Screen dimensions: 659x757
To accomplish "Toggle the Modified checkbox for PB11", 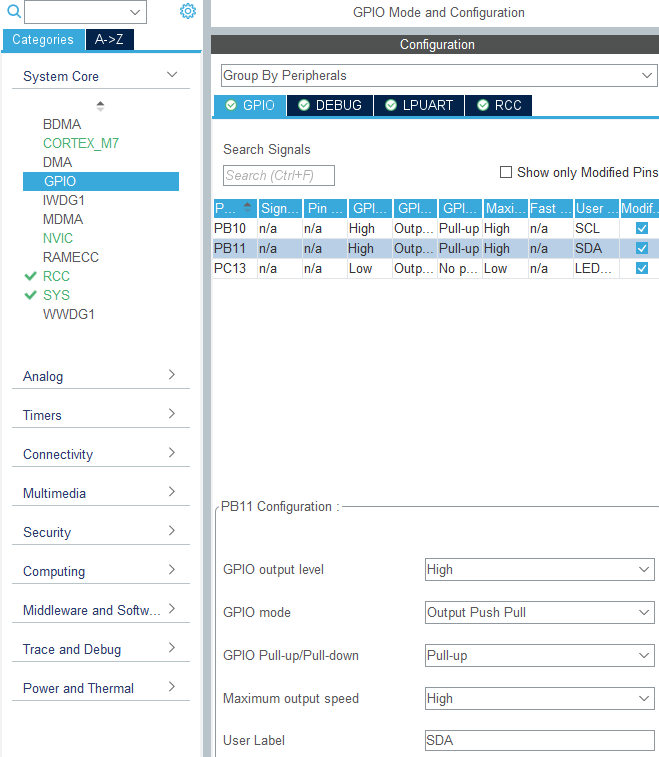I will point(642,248).
